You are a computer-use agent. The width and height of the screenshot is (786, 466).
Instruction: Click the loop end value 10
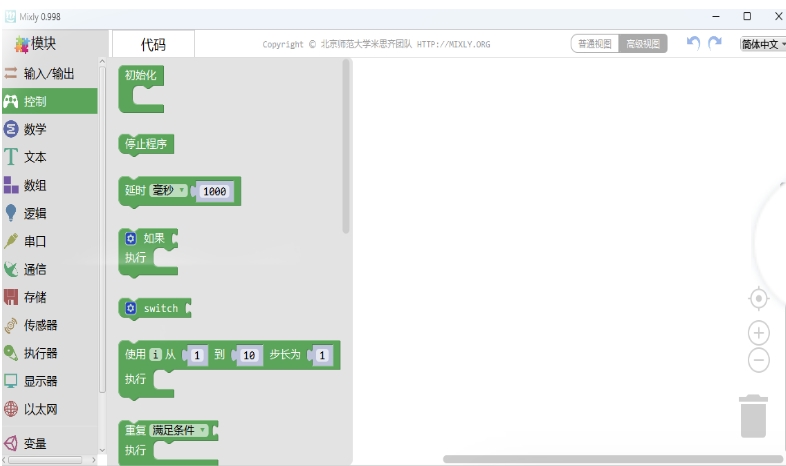249,355
